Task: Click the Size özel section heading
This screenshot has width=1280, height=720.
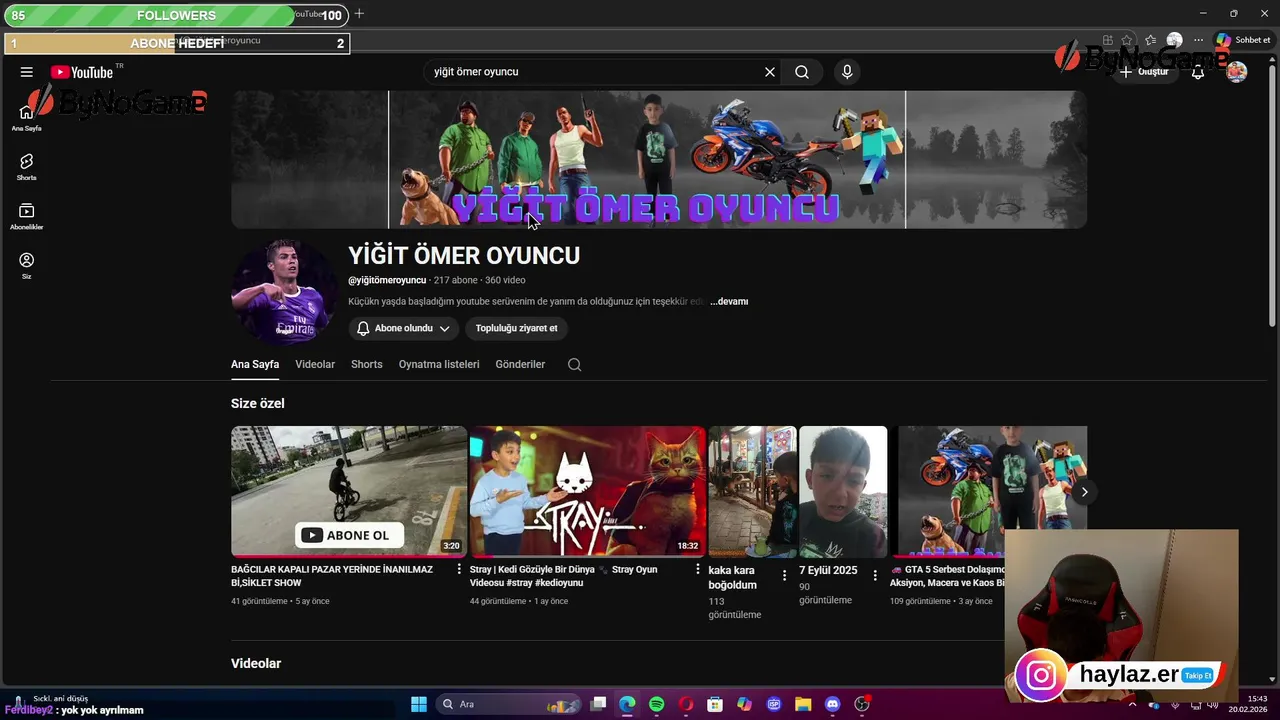Action: pos(258,403)
